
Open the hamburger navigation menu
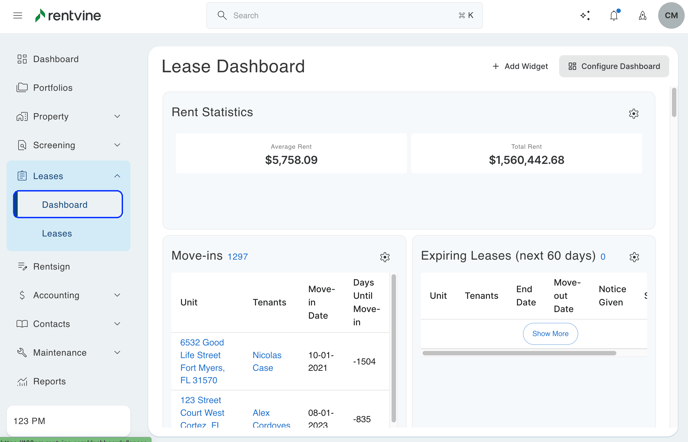tap(17, 16)
